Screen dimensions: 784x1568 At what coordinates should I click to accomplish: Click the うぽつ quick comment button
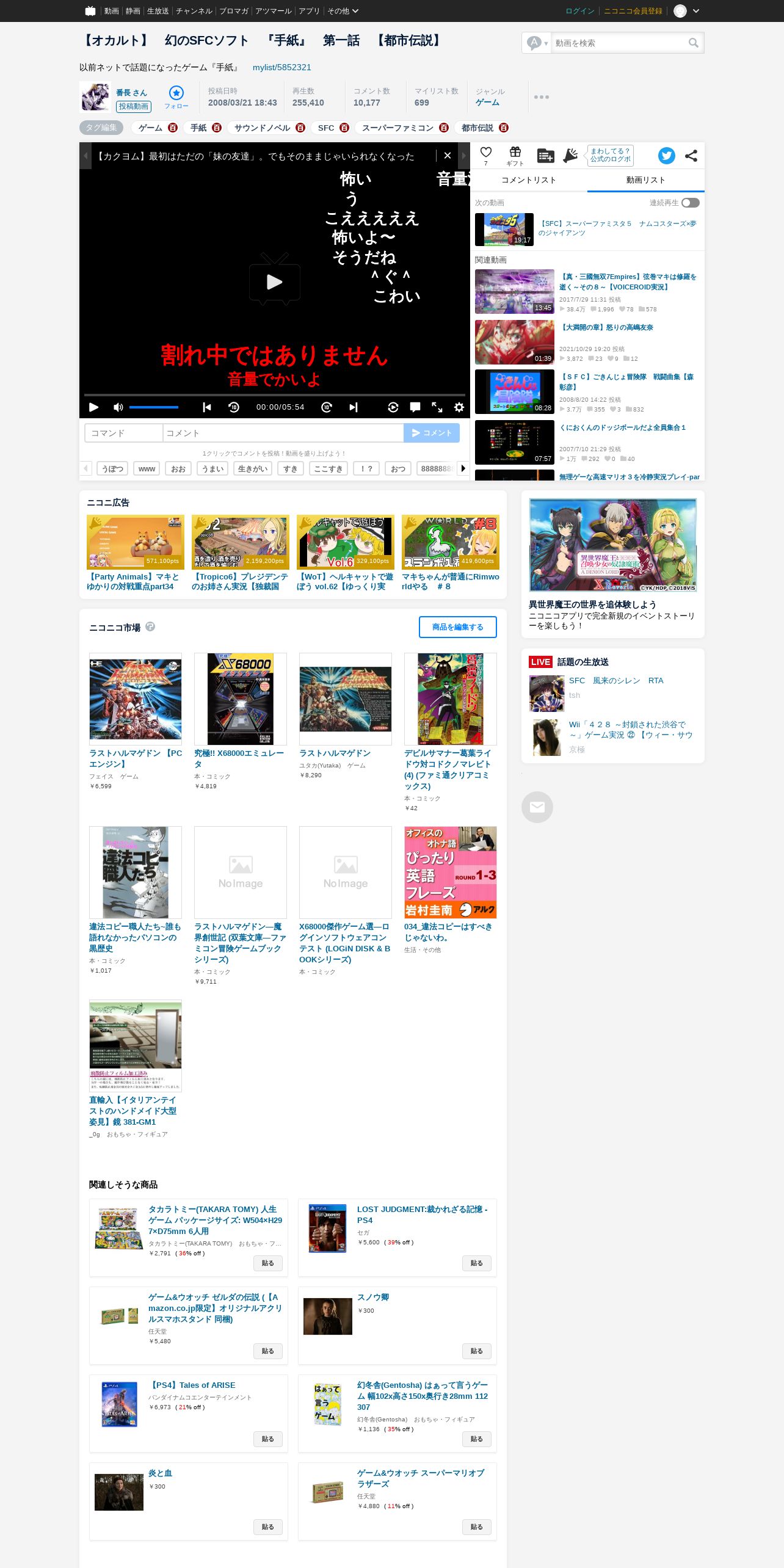pos(112,468)
